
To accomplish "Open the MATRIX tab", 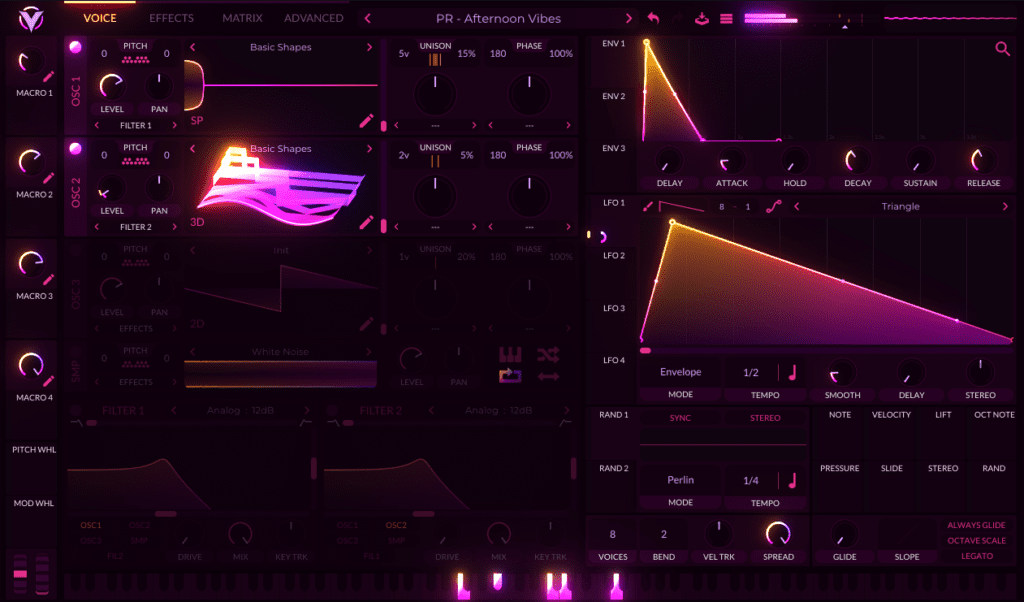I will (242, 18).
